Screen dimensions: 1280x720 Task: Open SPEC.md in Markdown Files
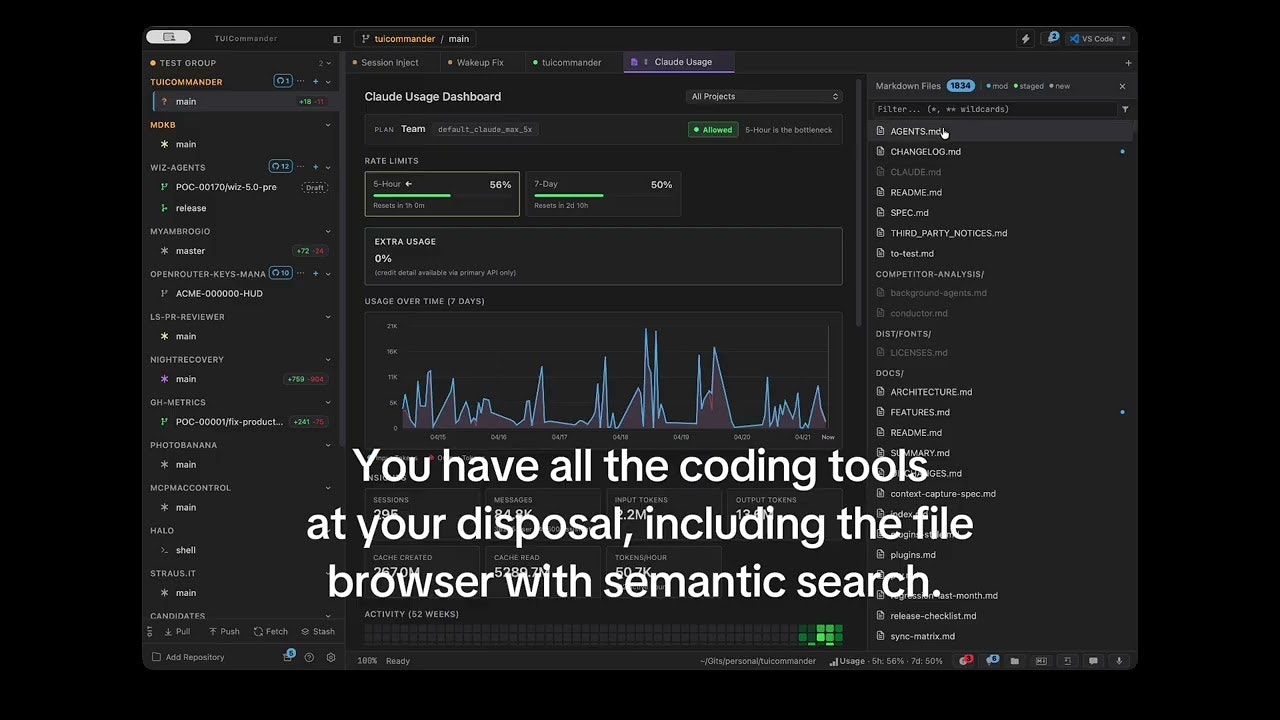click(x=1000, y=213)
